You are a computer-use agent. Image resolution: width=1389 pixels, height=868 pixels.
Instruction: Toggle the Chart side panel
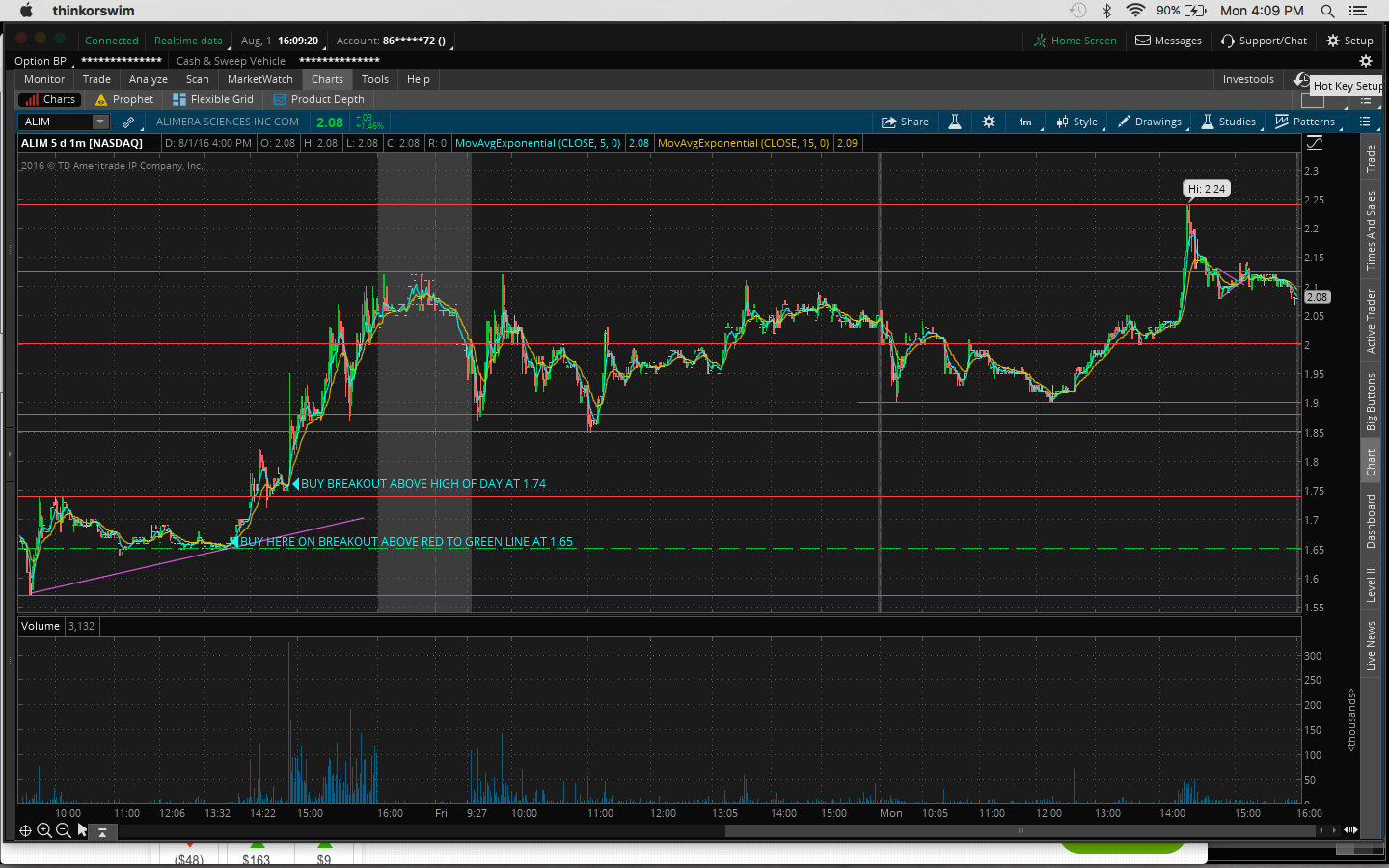(x=1371, y=463)
